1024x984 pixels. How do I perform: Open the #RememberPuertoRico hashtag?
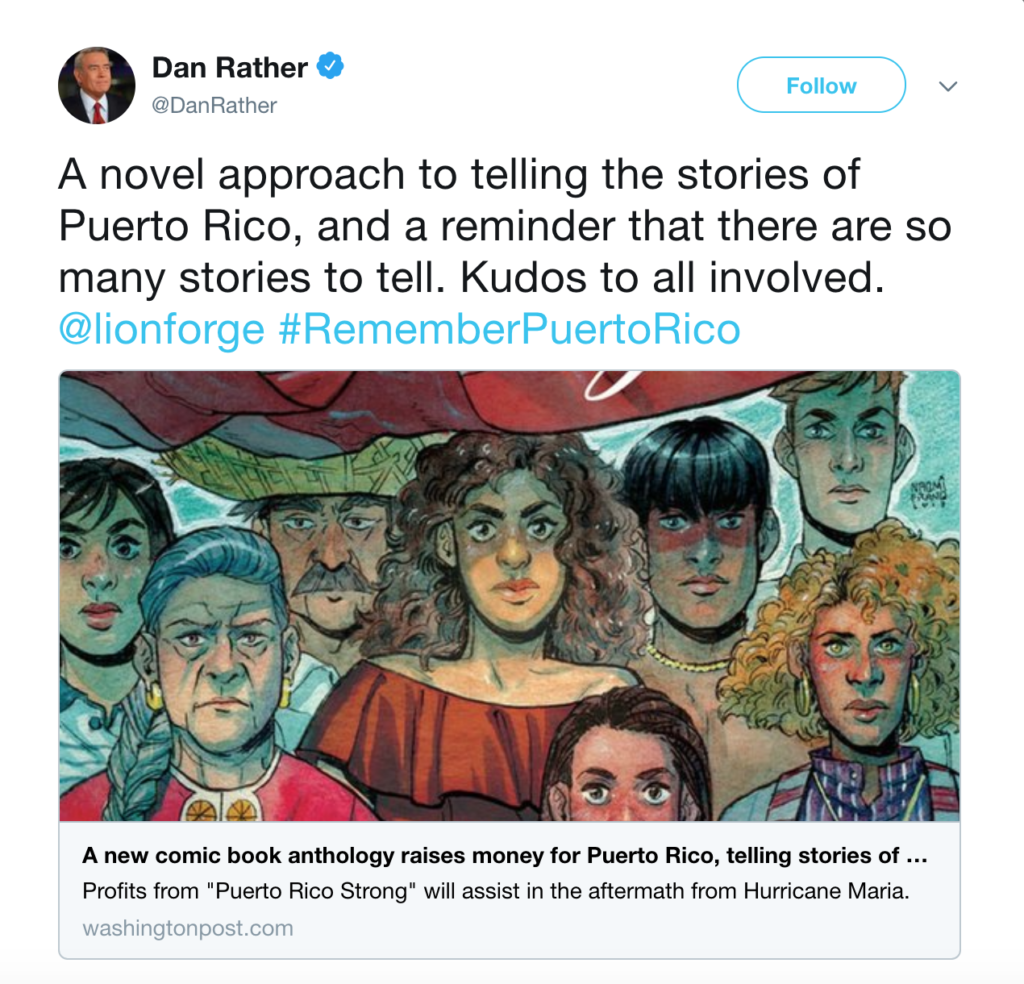(509, 328)
